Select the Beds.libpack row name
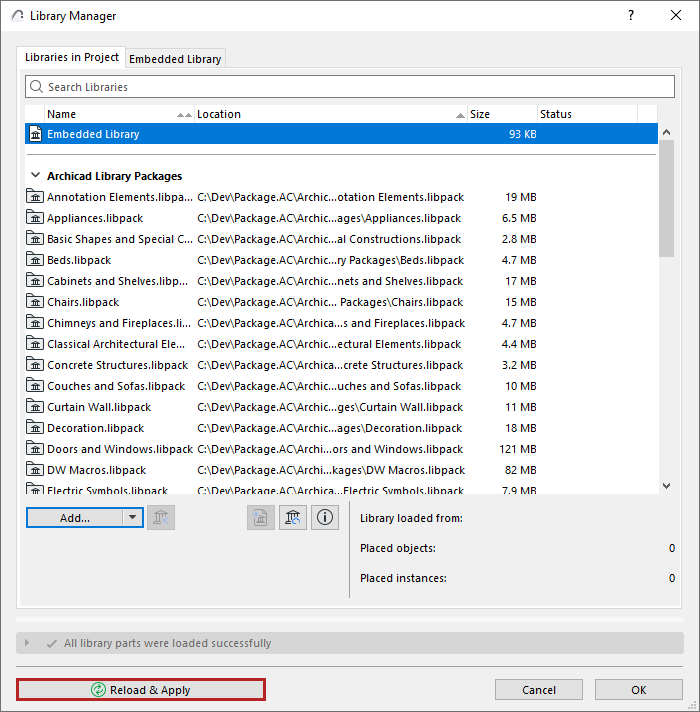This screenshot has height=712, width=700. (x=79, y=260)
